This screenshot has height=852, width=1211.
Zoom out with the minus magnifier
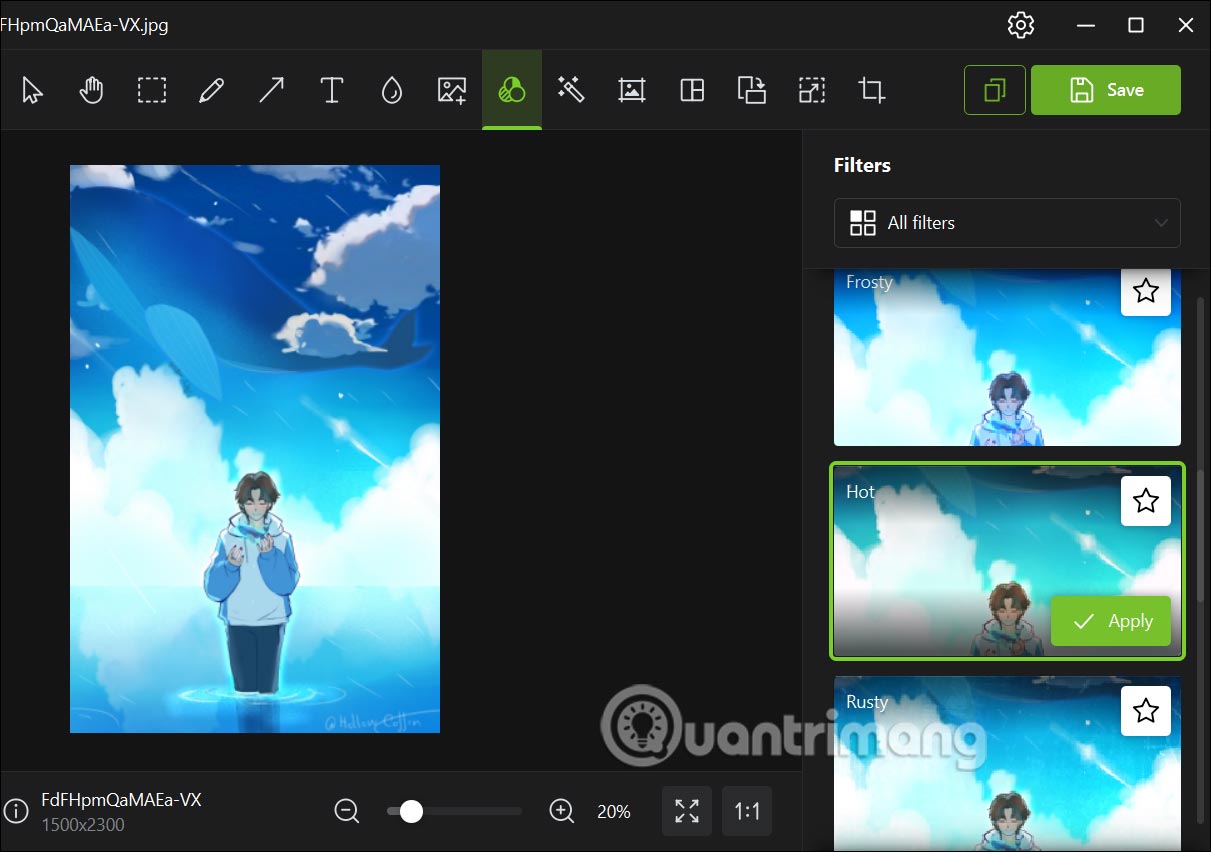pyautogui.click(x=347, y=811)
